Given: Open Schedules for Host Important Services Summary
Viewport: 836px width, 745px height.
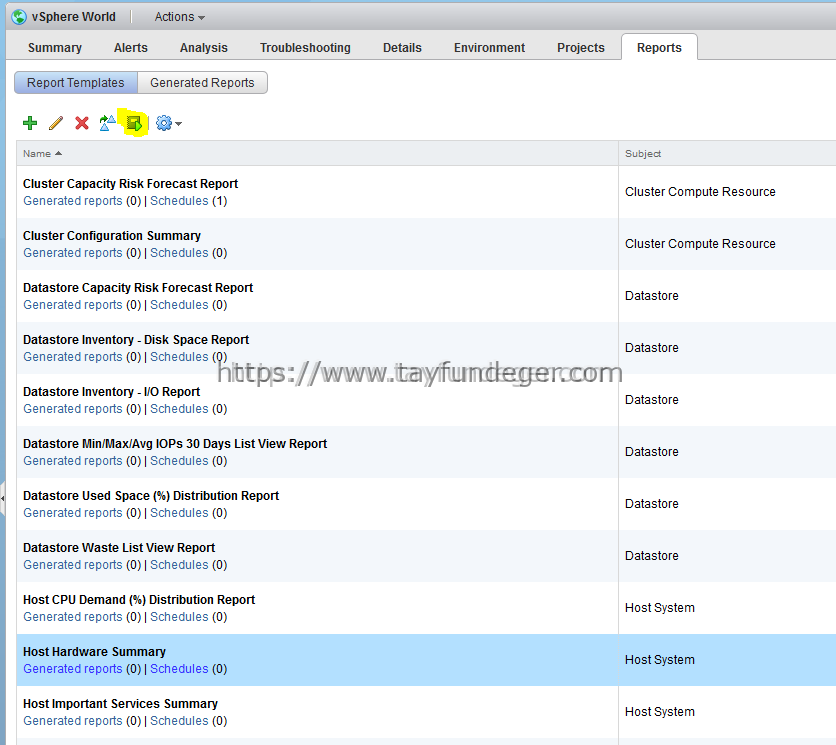Looking at the screenshot, I should pyautogui.click(x=179, y=720).
